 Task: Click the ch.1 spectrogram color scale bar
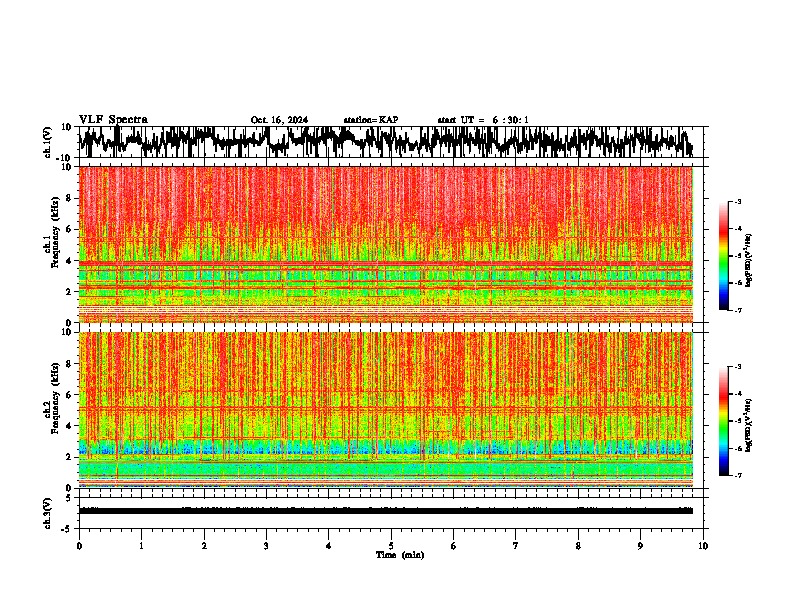[x=724, y=256]
